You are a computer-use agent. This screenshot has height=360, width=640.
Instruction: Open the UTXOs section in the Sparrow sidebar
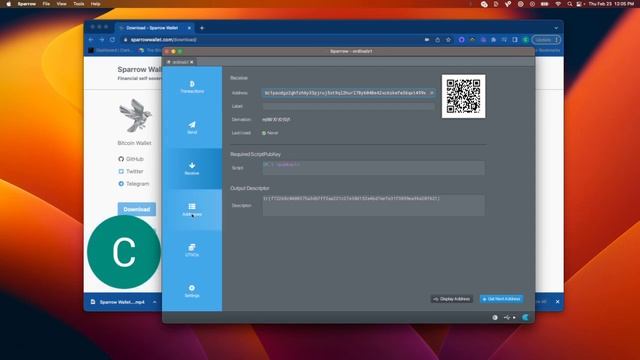click(192, 250)
